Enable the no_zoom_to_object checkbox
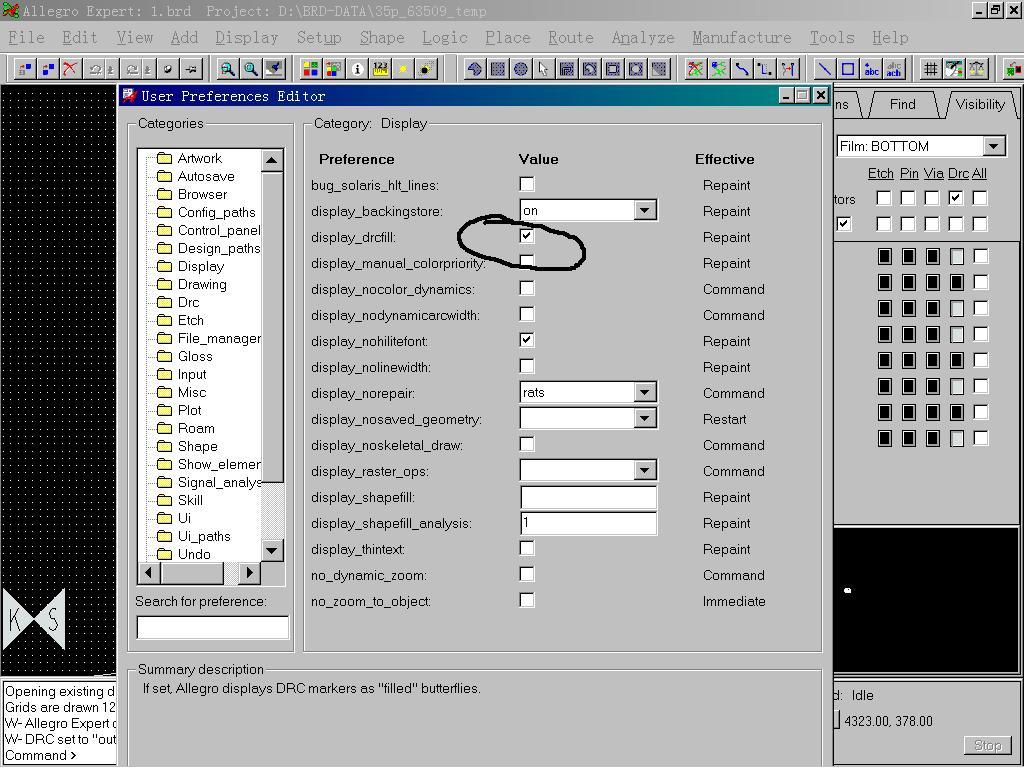1024x768 pixels. 527,600
